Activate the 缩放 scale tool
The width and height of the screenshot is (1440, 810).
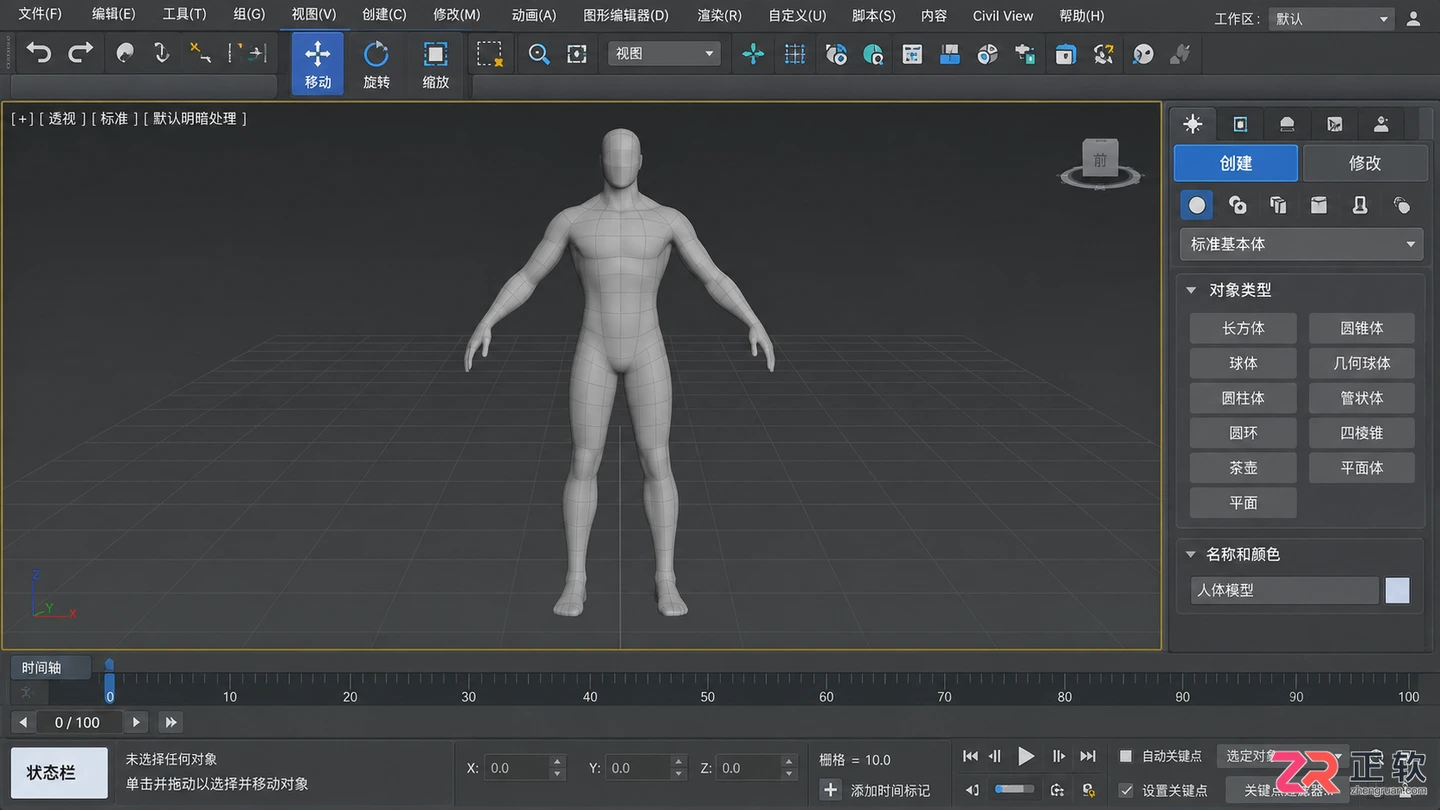tap(435, 64)
